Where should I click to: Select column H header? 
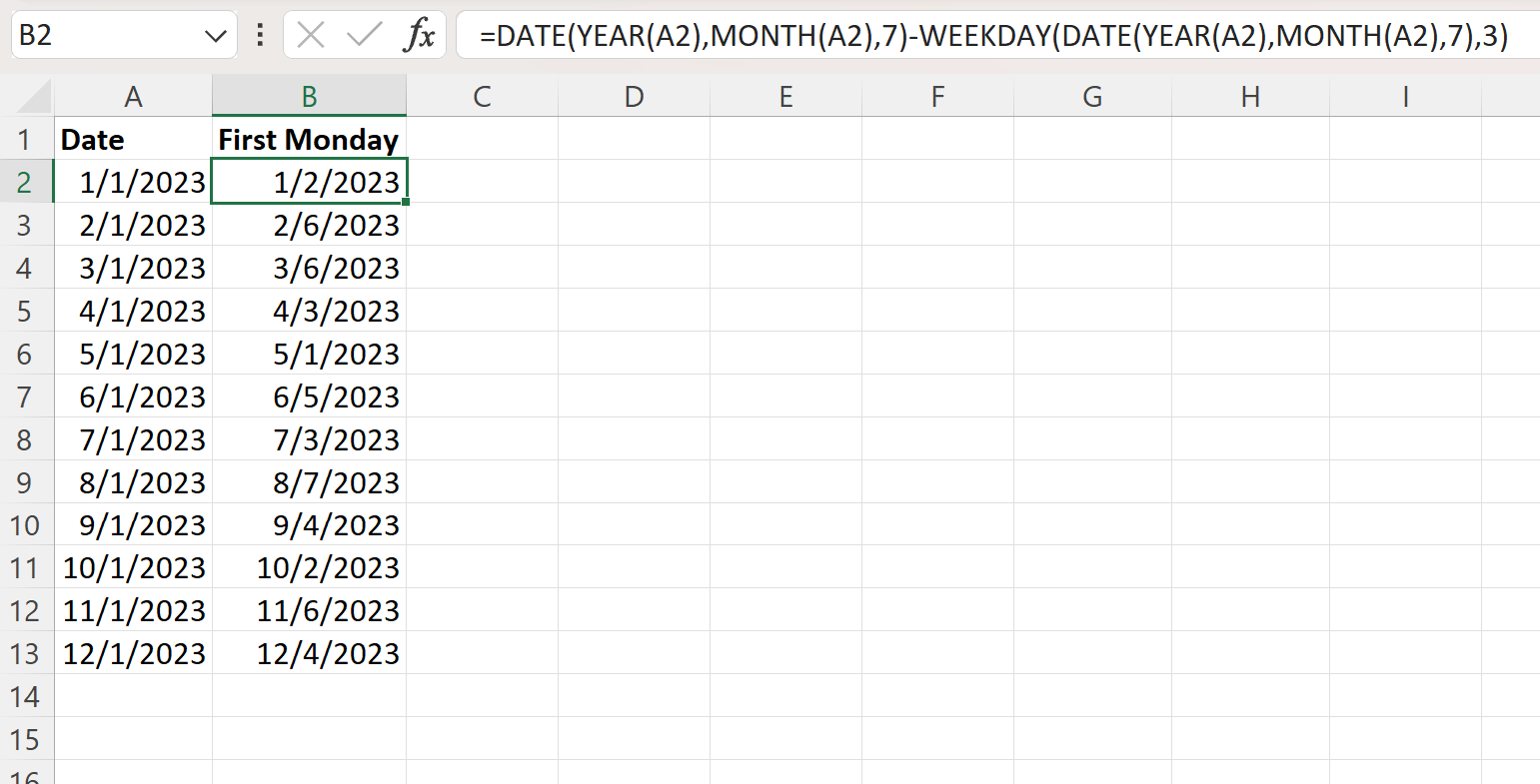1250,97
